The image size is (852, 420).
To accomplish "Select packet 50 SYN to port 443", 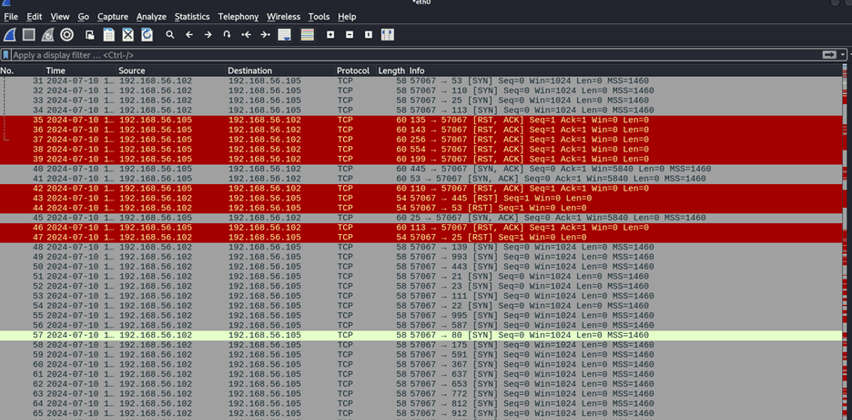I will (x=421, y=267).
